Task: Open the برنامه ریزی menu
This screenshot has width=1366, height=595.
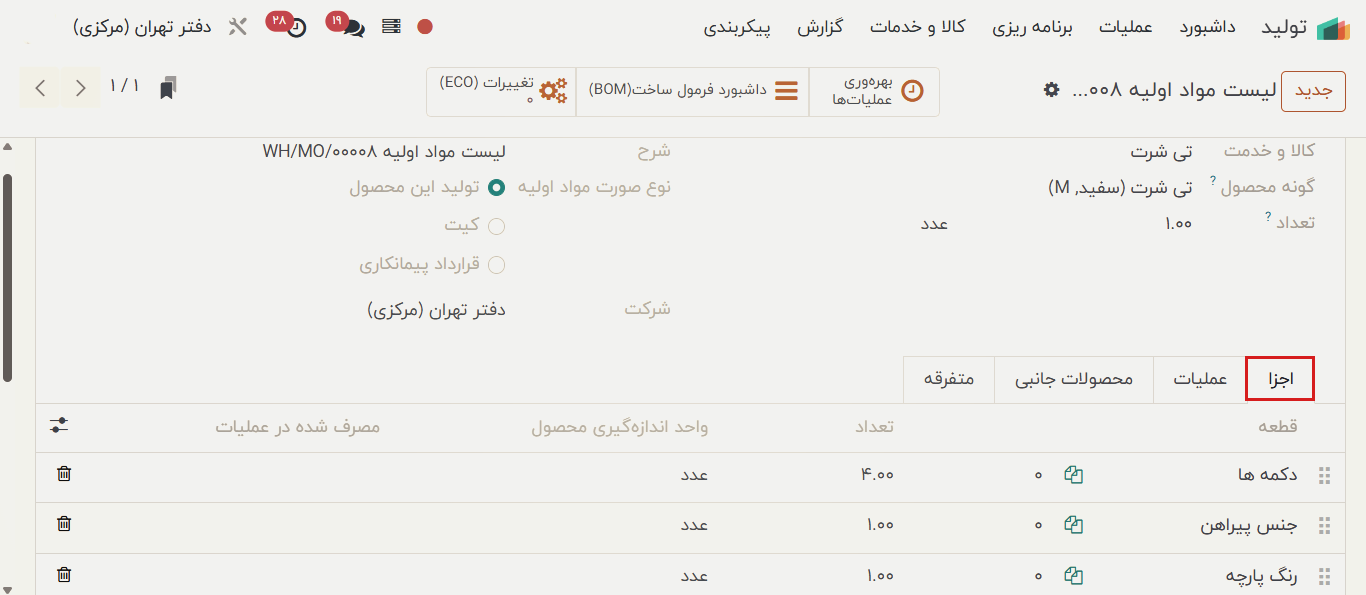Action: coord(1032,27)
